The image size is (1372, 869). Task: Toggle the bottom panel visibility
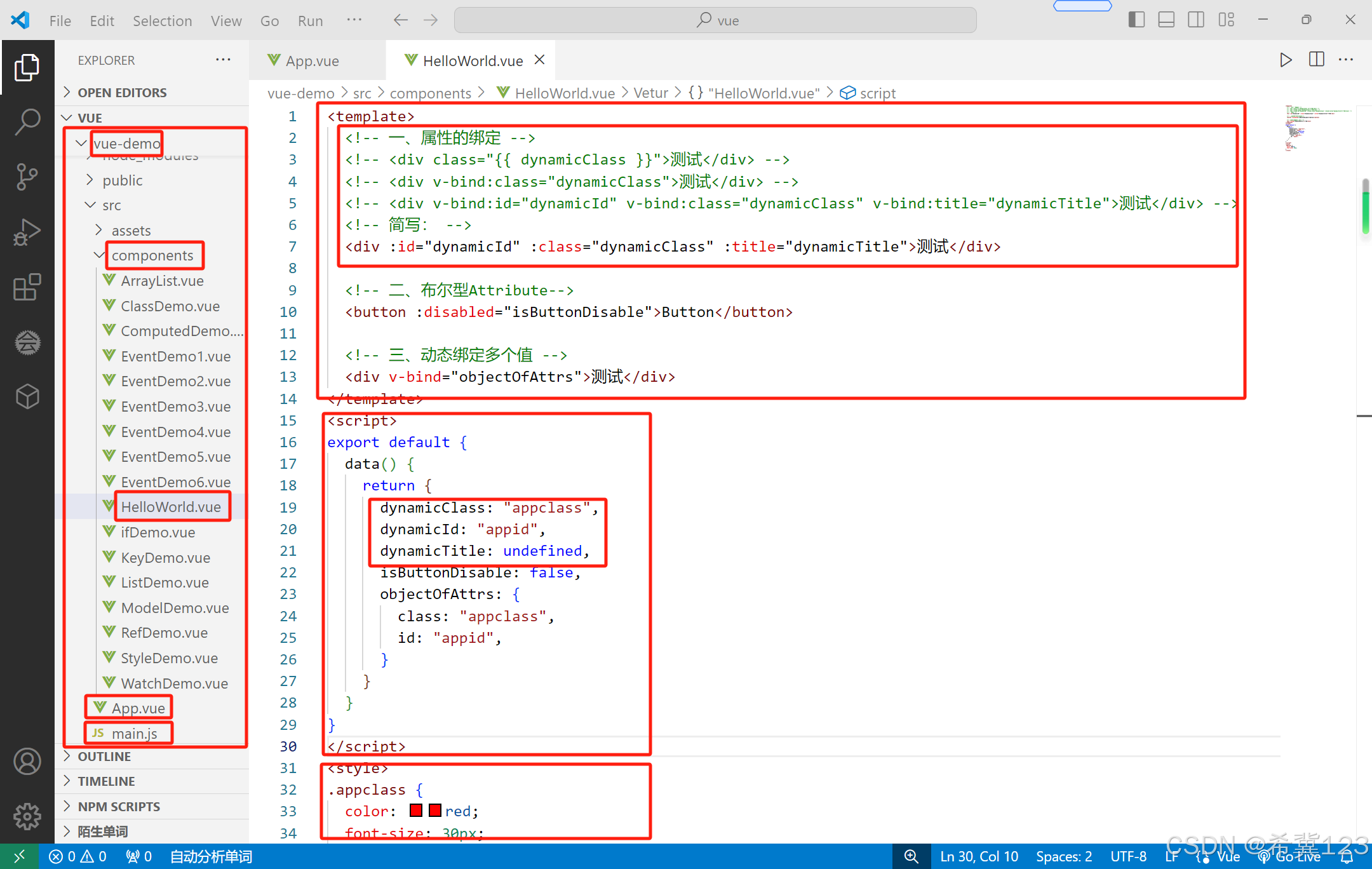click(1166, 20)
